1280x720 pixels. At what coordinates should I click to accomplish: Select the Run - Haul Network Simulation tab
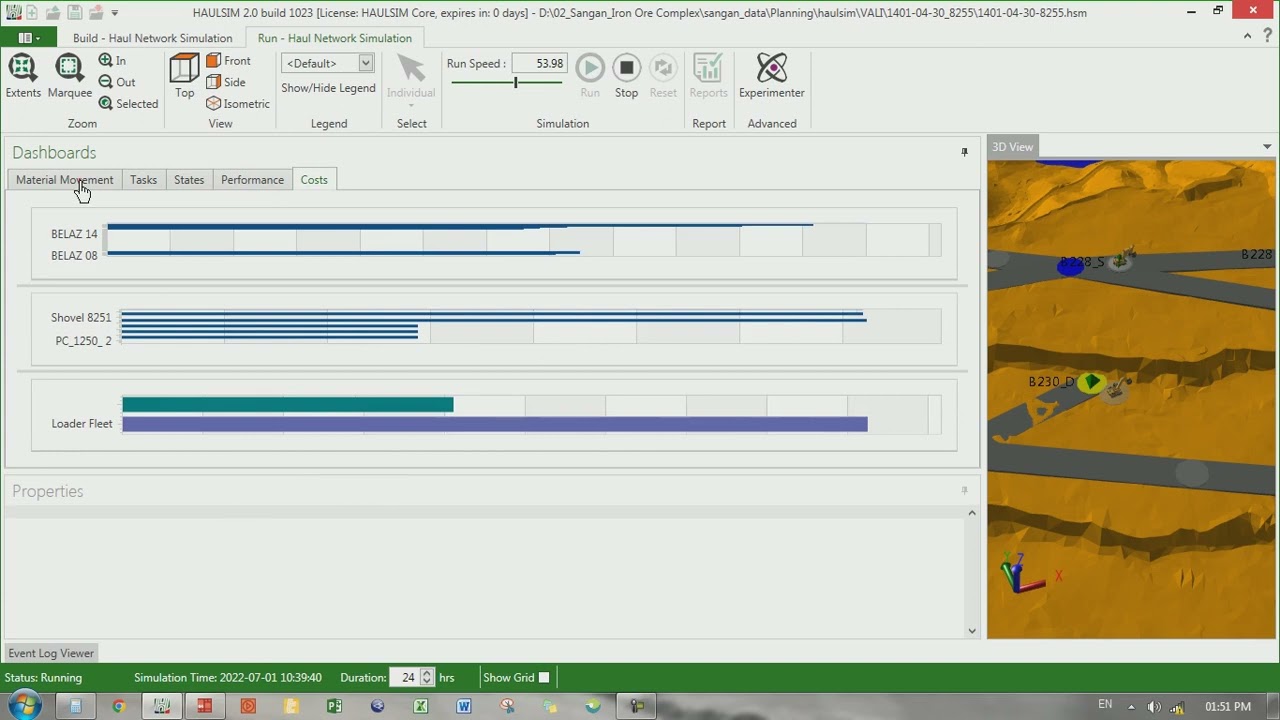click(x=335, y=38)
